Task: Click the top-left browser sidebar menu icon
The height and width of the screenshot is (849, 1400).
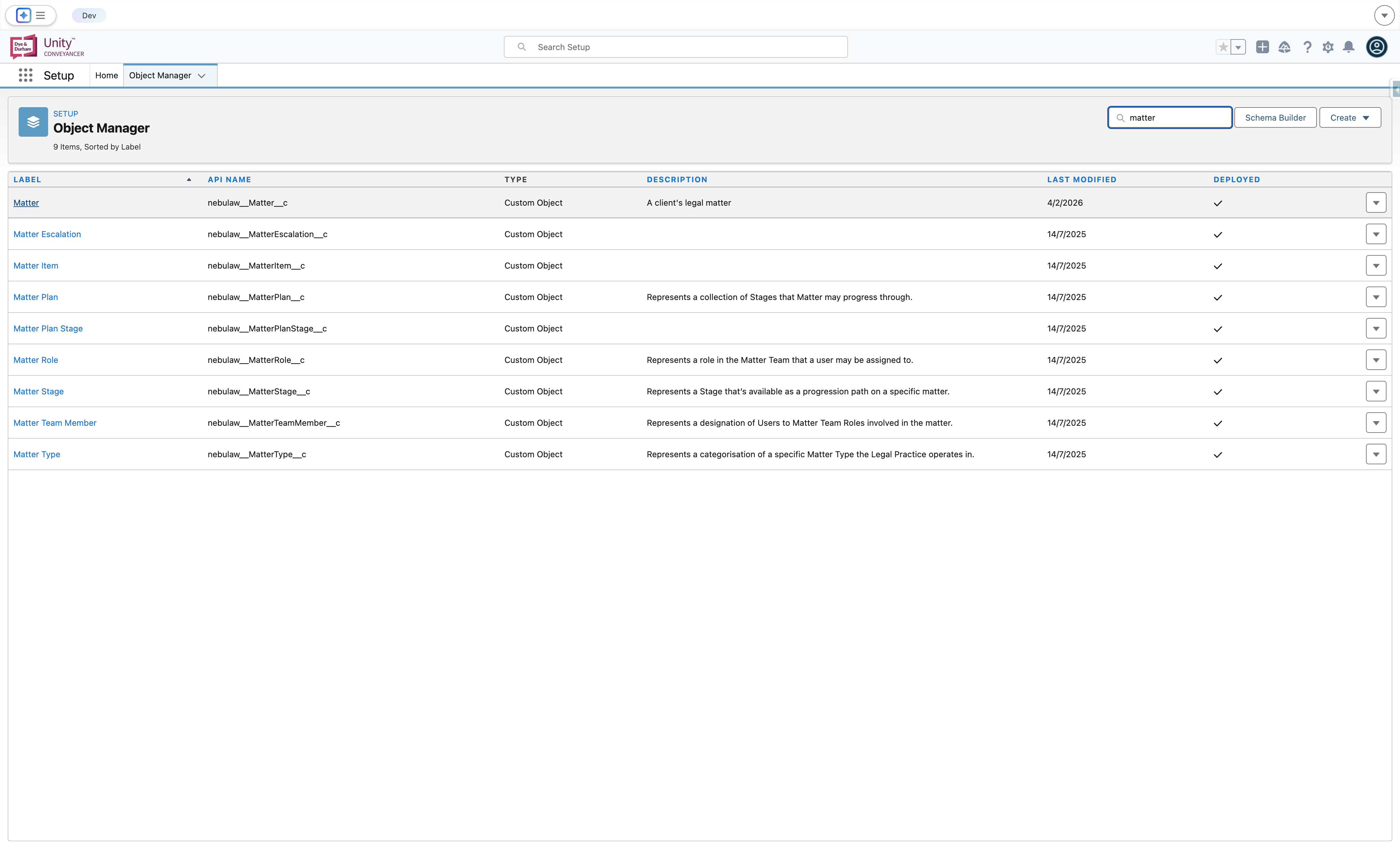Action: [x=40, y=15]
